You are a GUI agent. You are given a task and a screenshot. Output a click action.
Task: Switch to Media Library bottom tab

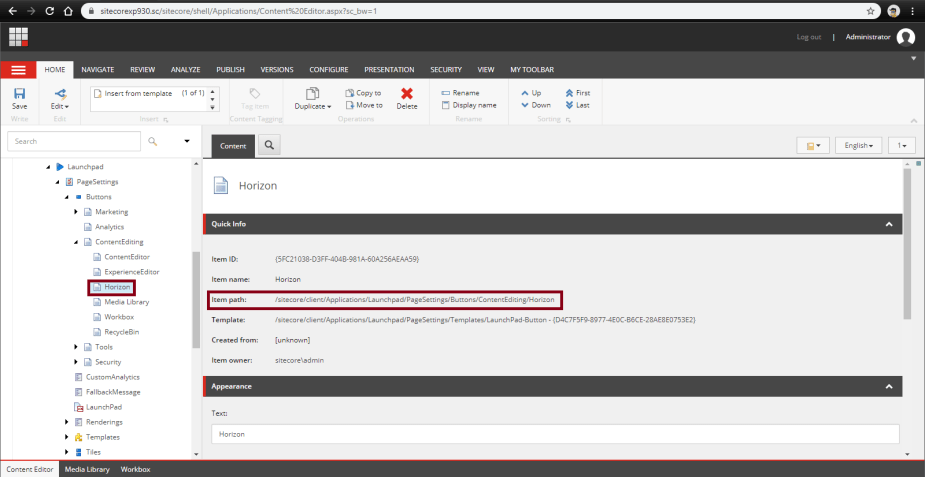(x=87, y=470)
